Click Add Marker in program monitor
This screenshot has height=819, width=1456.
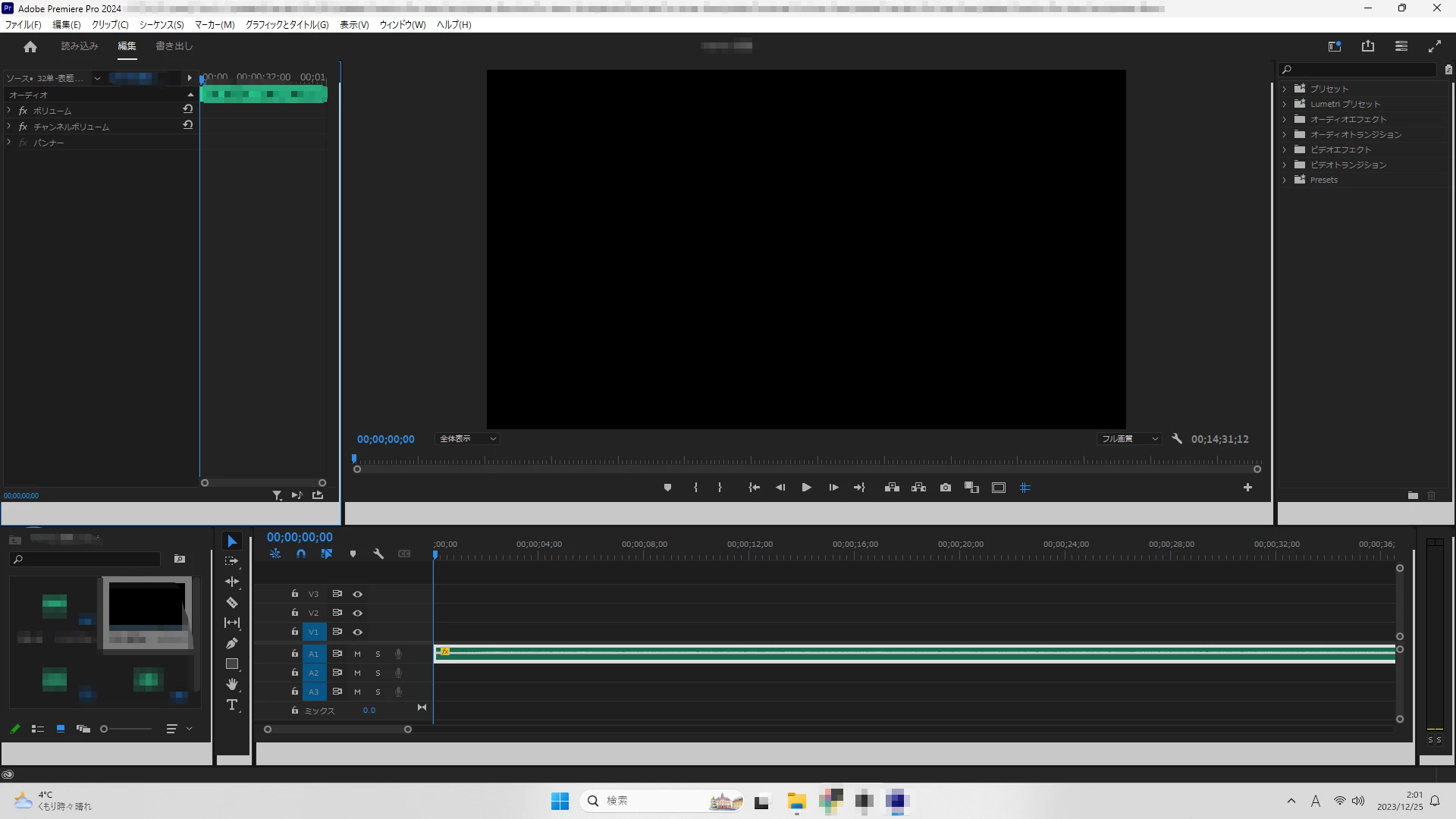click(667, 488)
